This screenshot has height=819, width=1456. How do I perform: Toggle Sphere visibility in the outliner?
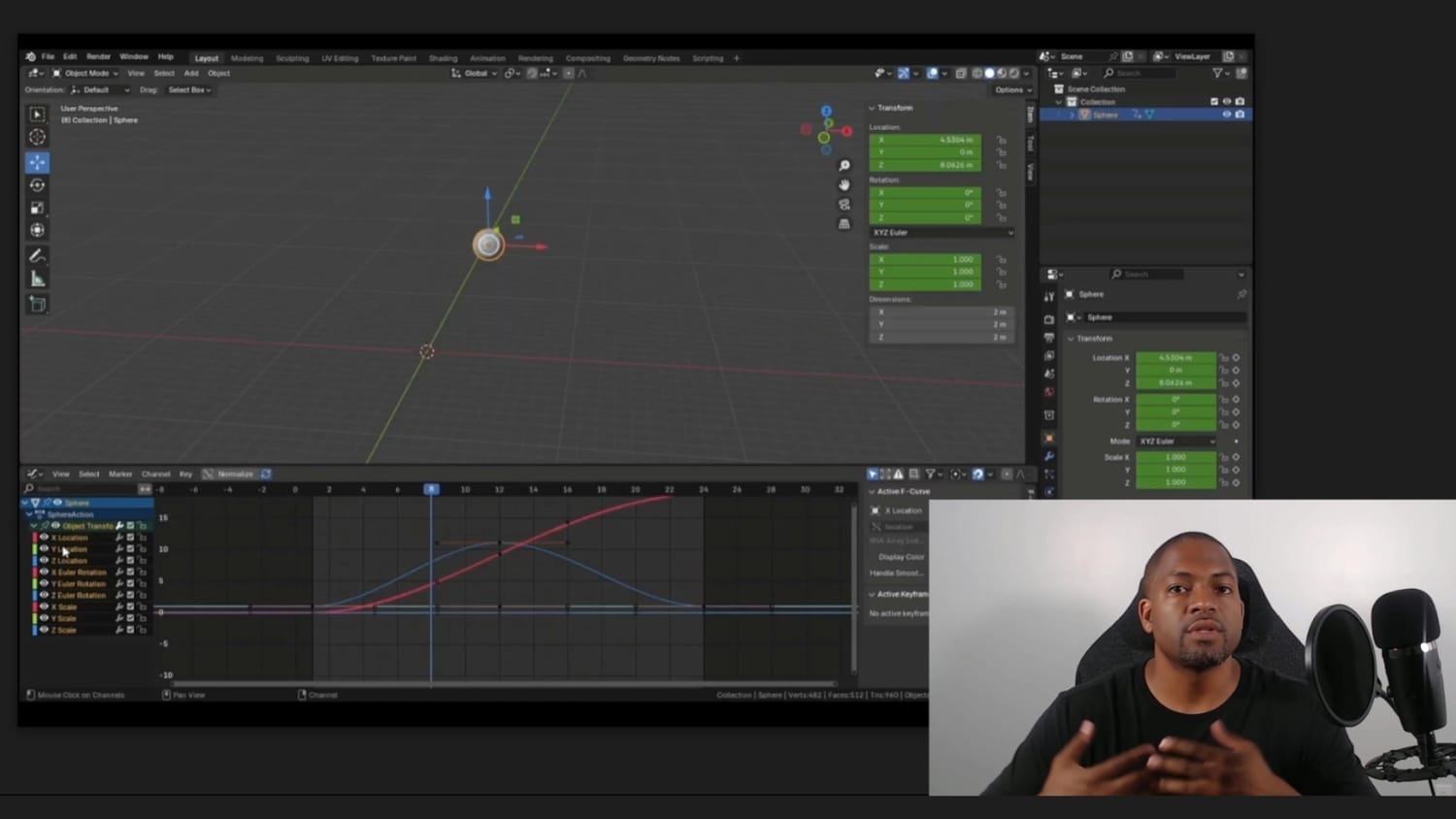click(1226, 115)
